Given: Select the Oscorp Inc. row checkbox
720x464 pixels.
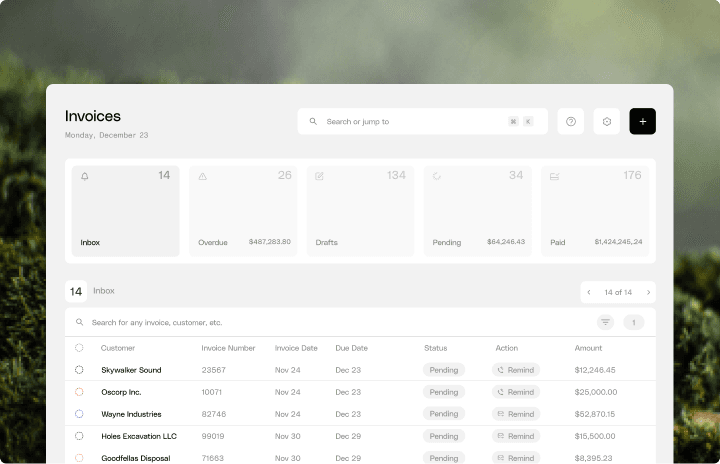Looking at the screenshot, I should pyautogui.click(x=79, y=392).
